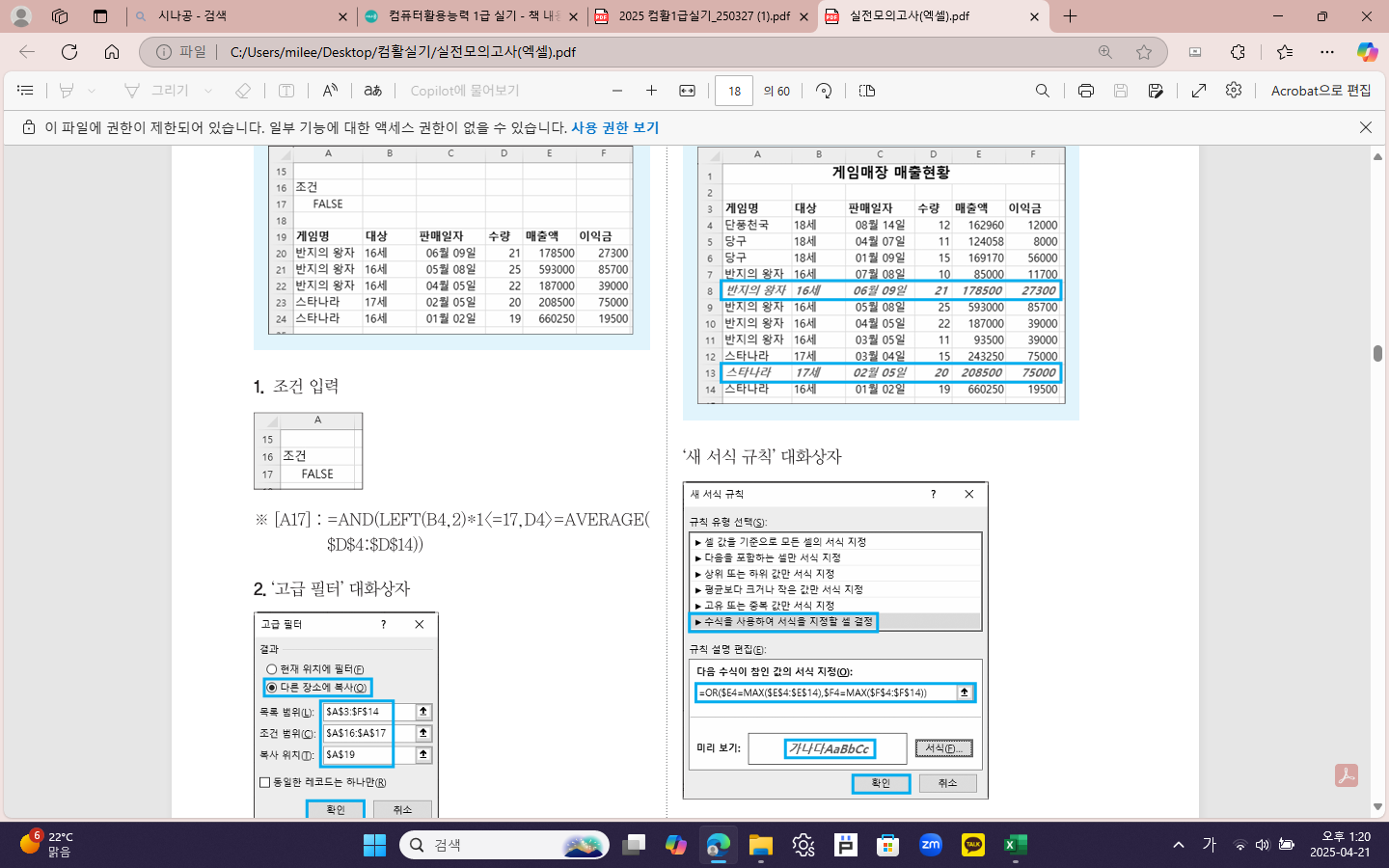Viewport: 1389px width, 868px height.
Task: Open Excel from the taskbar
Action: point(1015,845)
